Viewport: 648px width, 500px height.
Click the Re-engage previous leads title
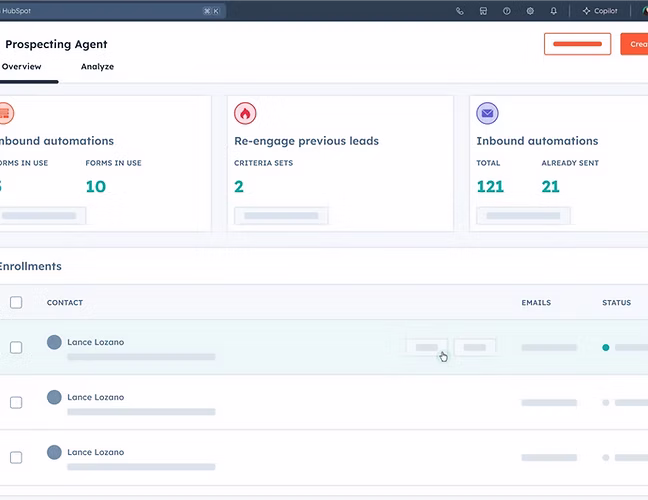(x=306, y=141)
